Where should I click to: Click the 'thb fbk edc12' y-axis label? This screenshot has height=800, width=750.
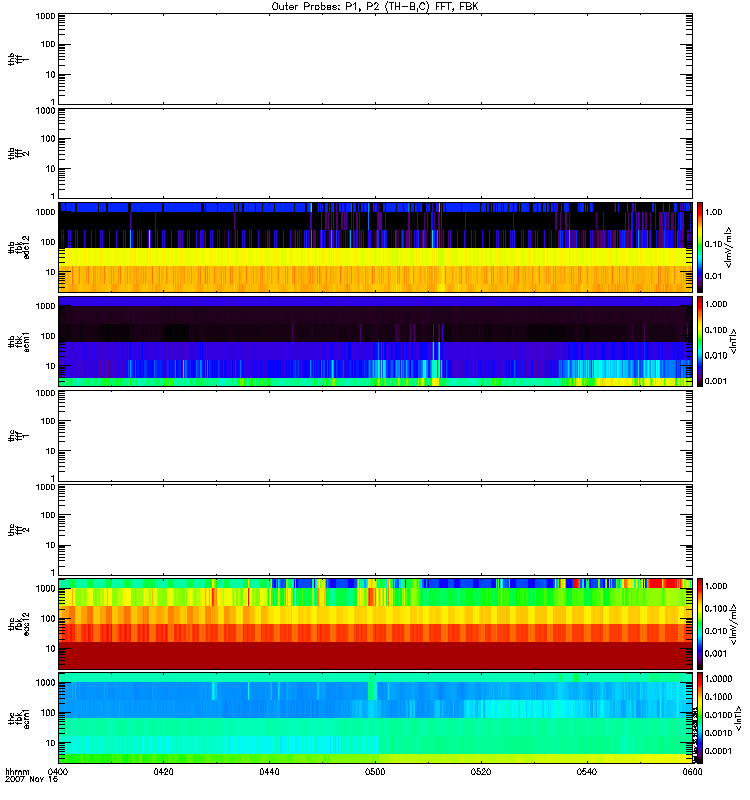19,247
